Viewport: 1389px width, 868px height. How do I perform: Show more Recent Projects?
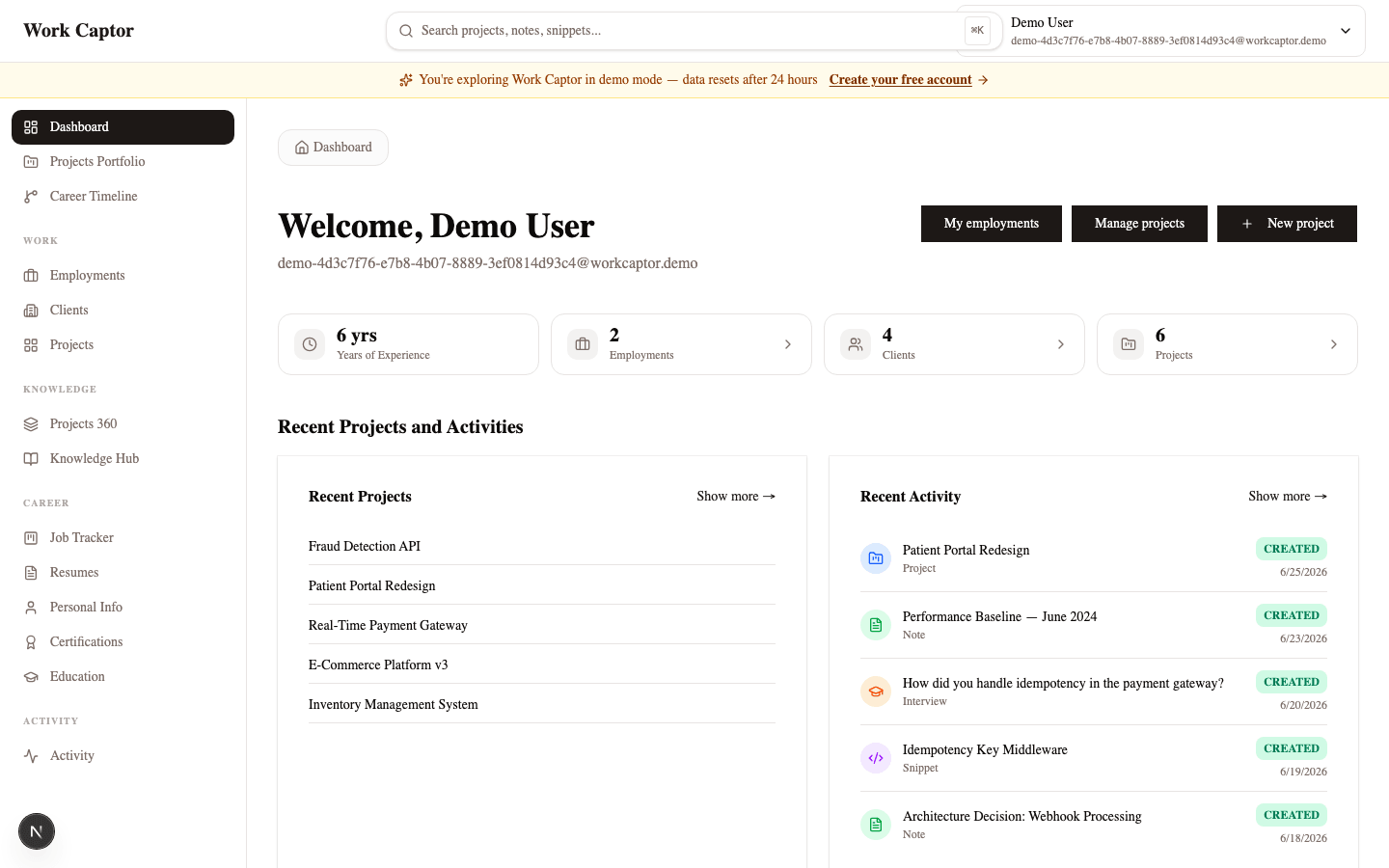(x=736, y=497)
